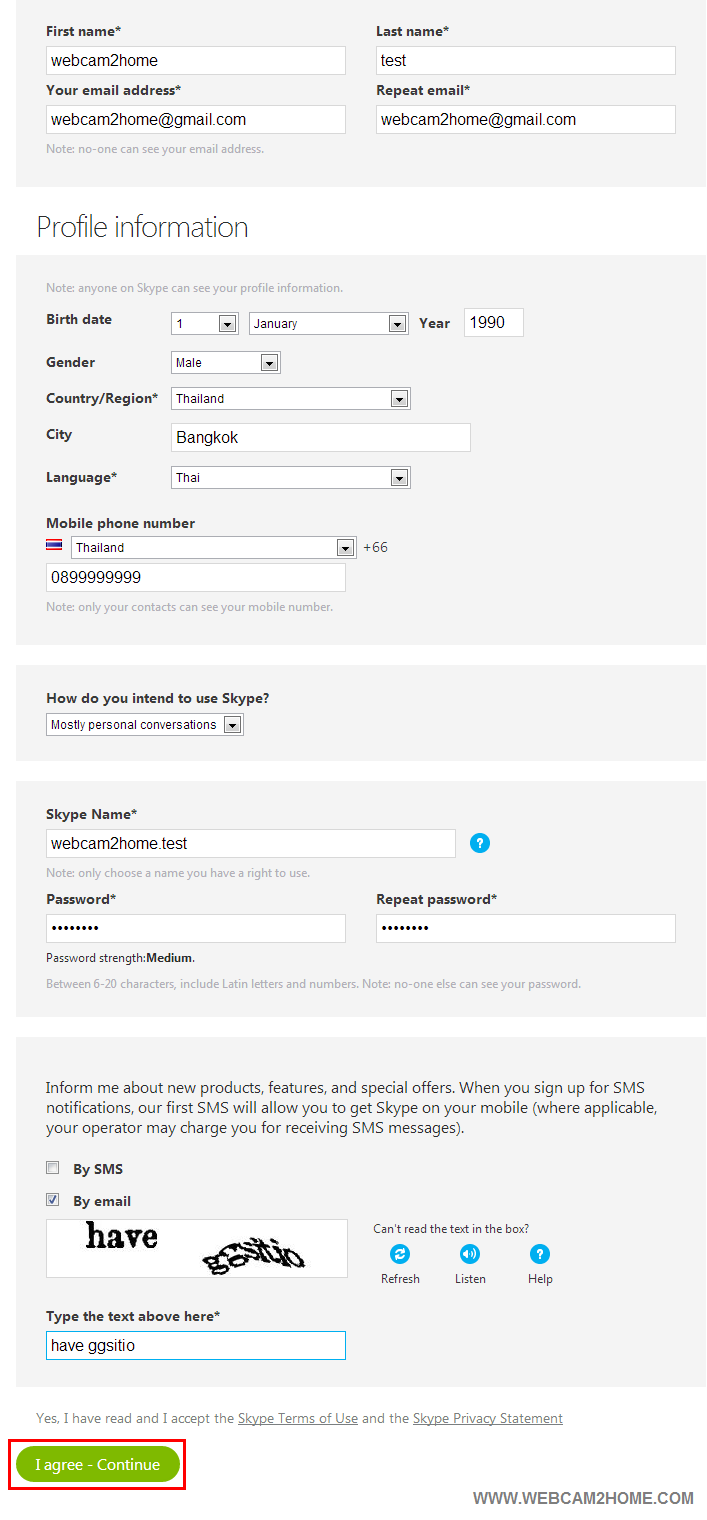Viewport: 707px width, 1520px height.
Task: Open the Skype usage intent dropdown
Action: (145, 725)
